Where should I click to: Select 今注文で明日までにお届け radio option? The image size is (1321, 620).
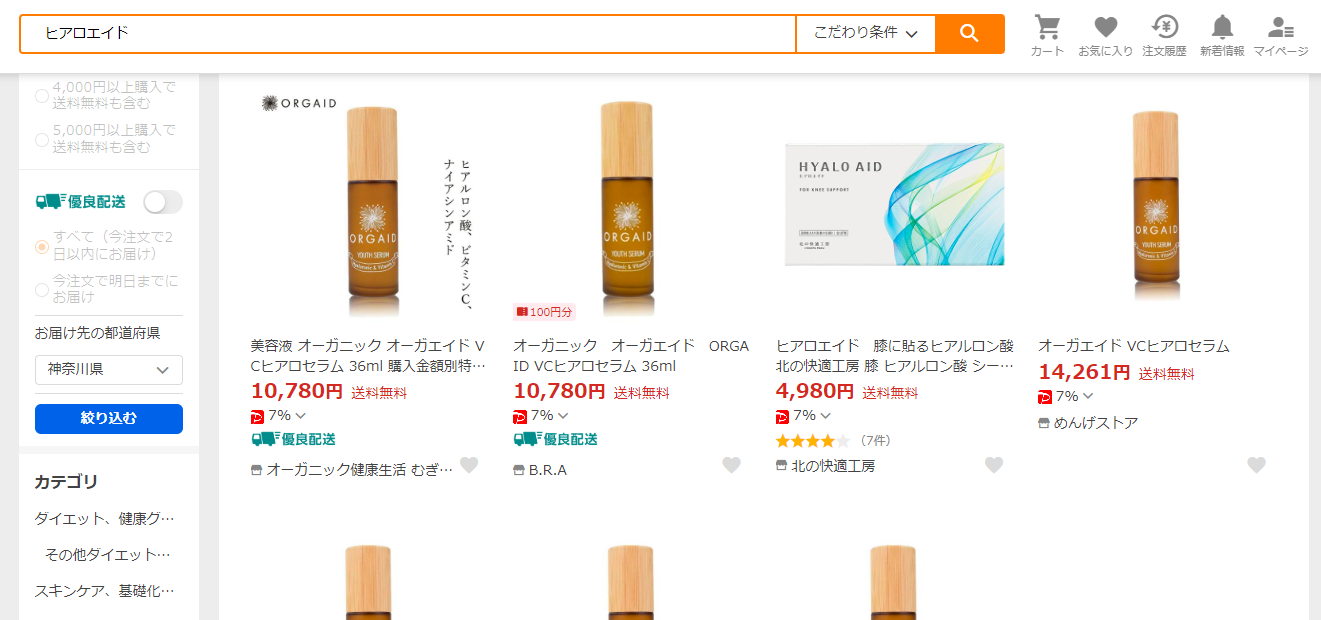coord(42,289)
